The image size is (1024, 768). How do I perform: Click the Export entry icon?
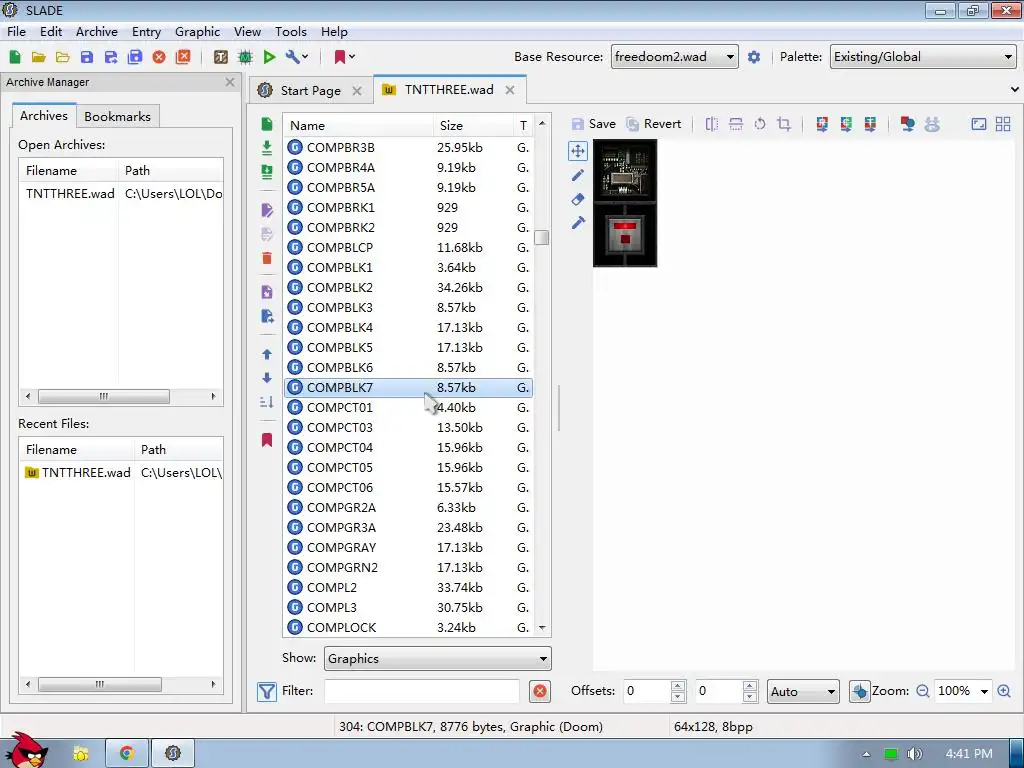[266, 316]
